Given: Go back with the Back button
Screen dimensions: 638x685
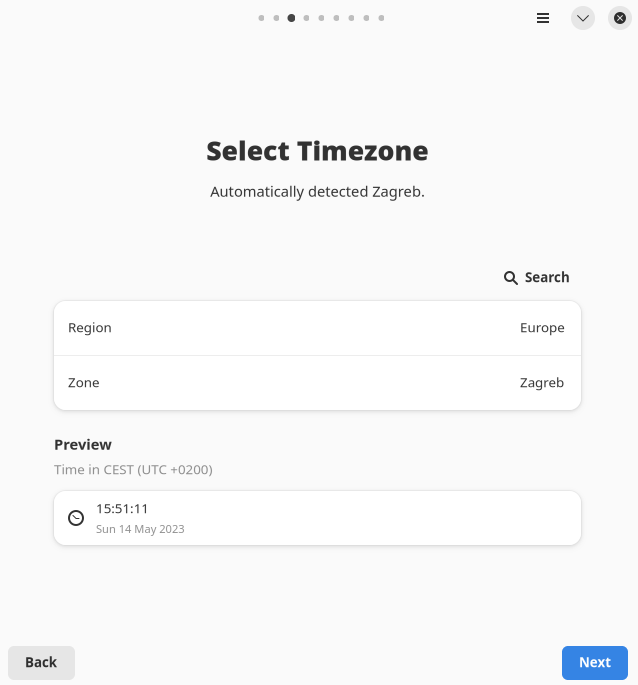Looking at the screenshot, I should click(41, 662).
